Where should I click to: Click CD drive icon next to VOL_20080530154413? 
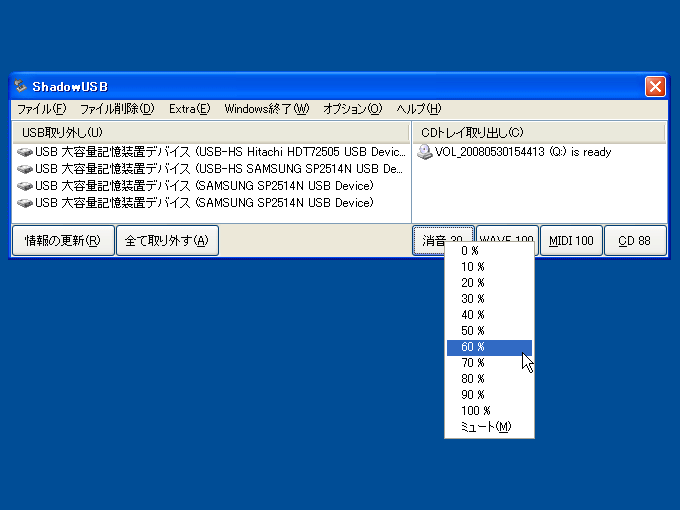[425, 152]
